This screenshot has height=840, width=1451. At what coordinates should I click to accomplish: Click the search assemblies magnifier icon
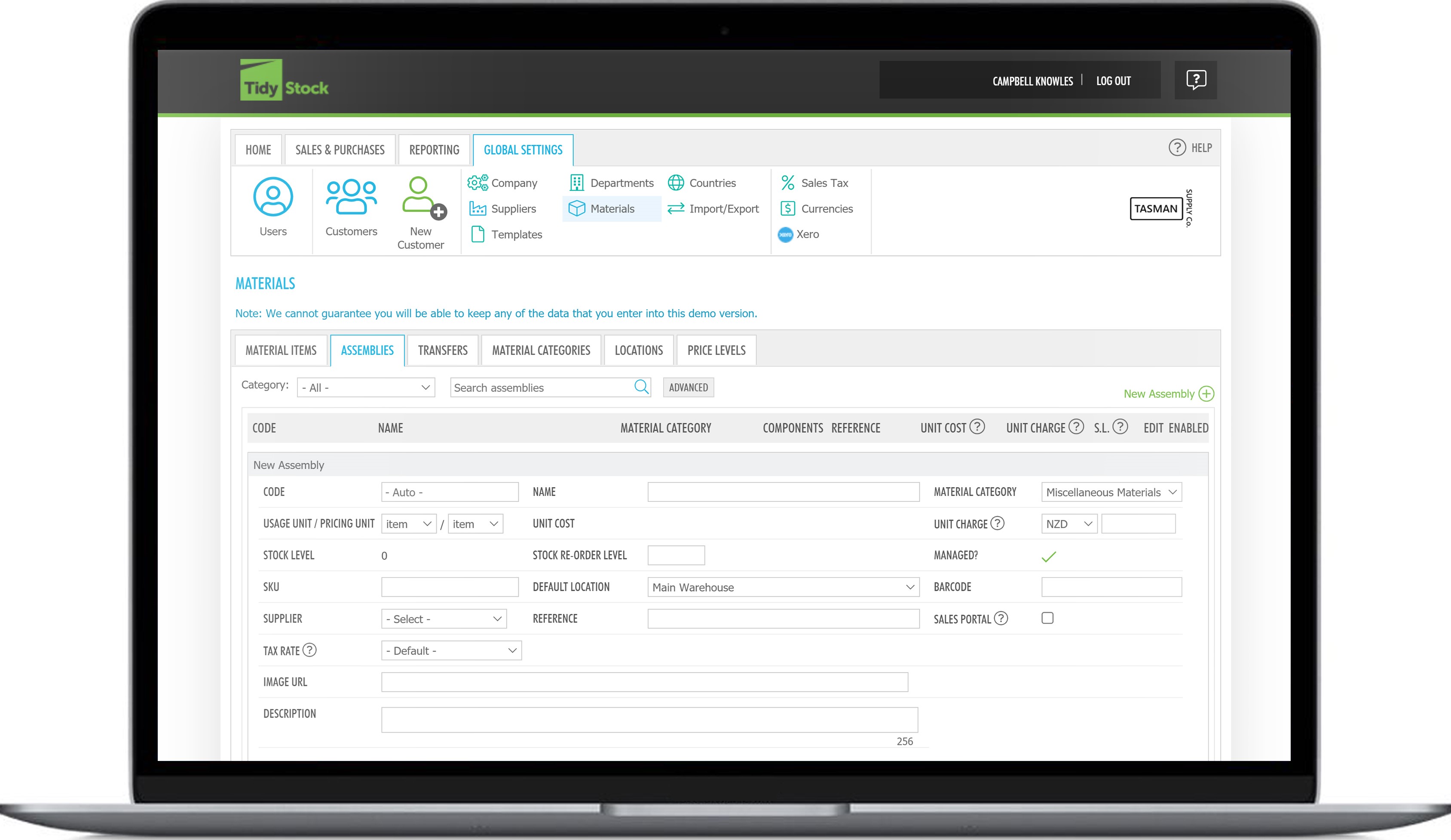click(x=640, y=387)
